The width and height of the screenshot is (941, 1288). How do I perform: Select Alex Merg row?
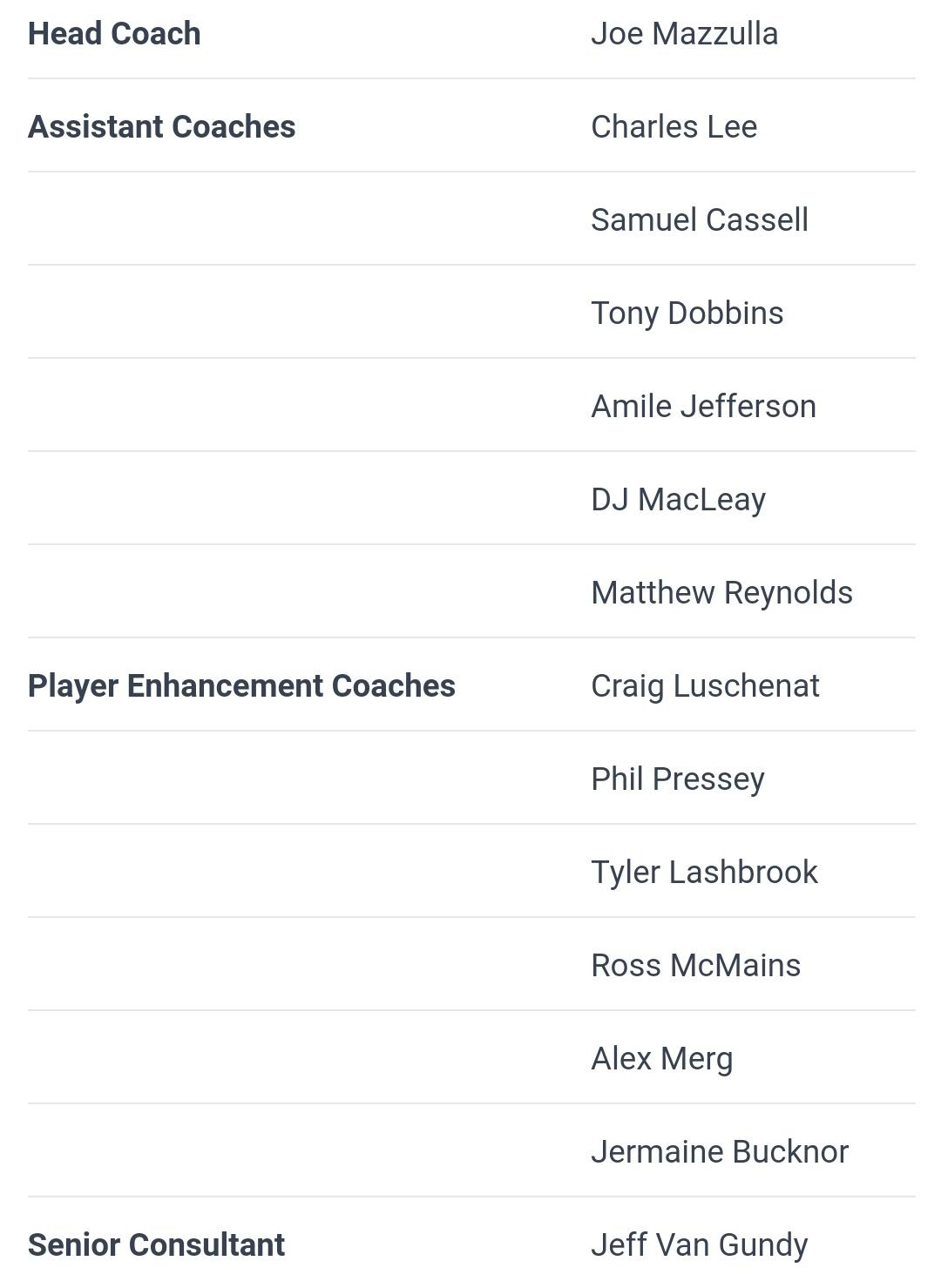(x=661, y=1059)
